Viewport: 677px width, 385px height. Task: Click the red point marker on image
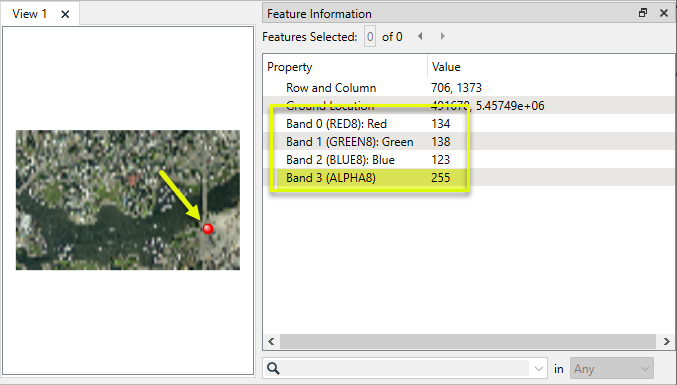pos(208,229)
